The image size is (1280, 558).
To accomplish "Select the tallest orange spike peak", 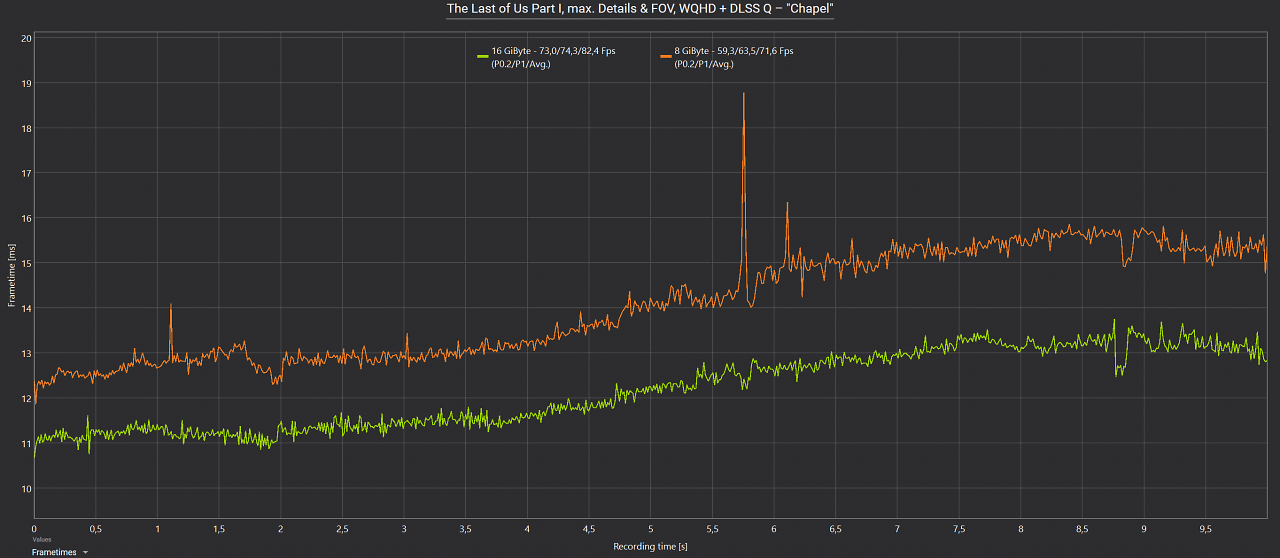I will pyautogui.click(x=744, y=94).
